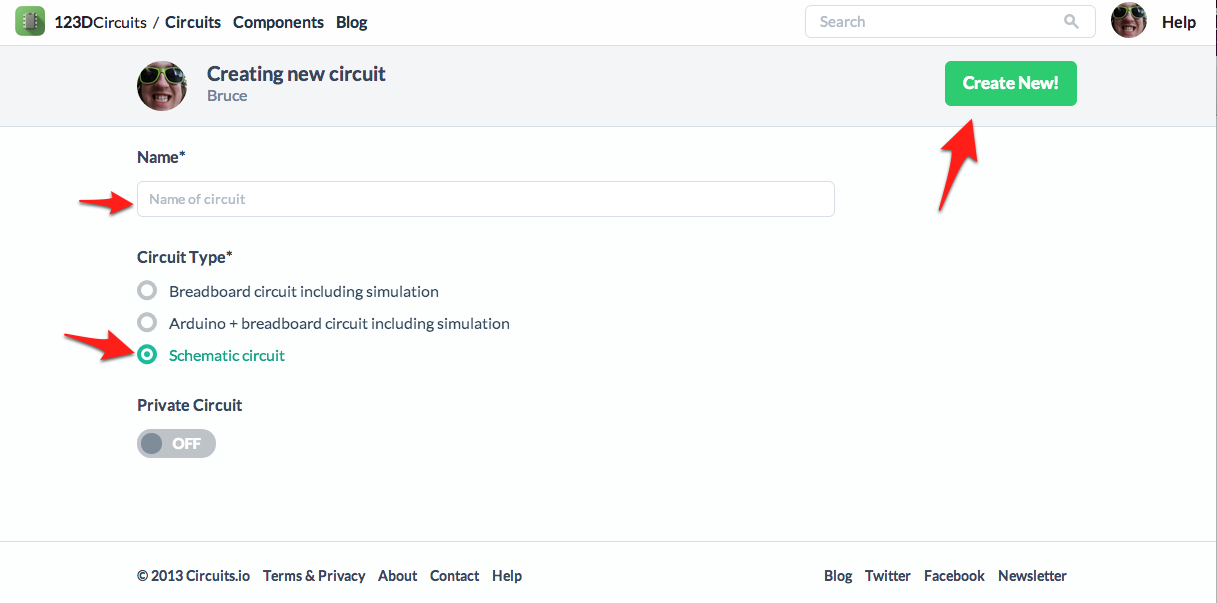This screenshot has height=603, width=1217.
Task: Click the search magnifier icon
Action: pos(1071,21)
